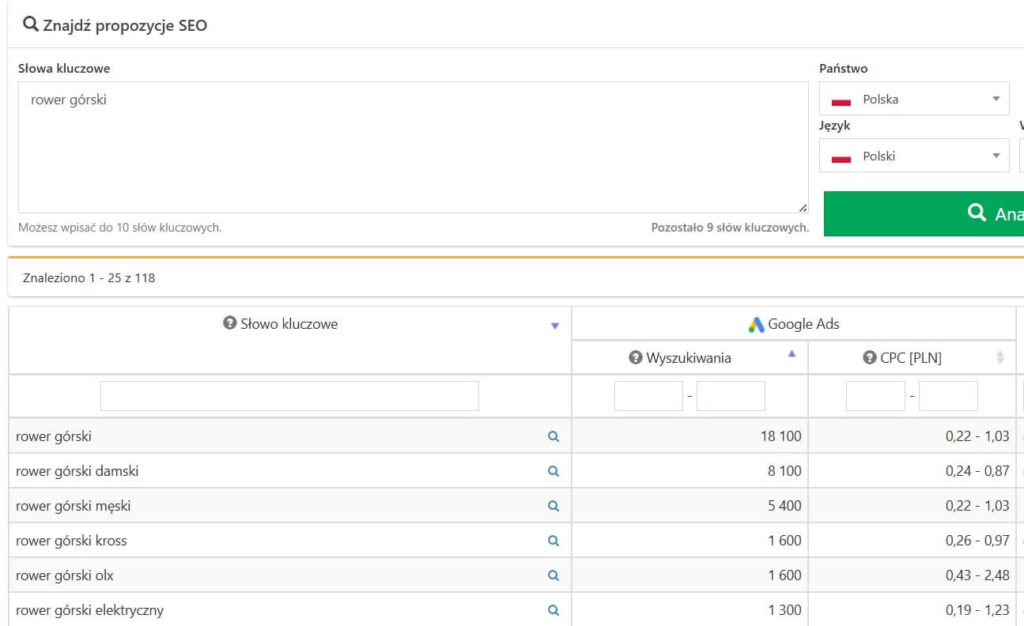Click minimum Wyszukiwania filter field
The width and height of the screenshot is (1024, 626).
point(648,396)
